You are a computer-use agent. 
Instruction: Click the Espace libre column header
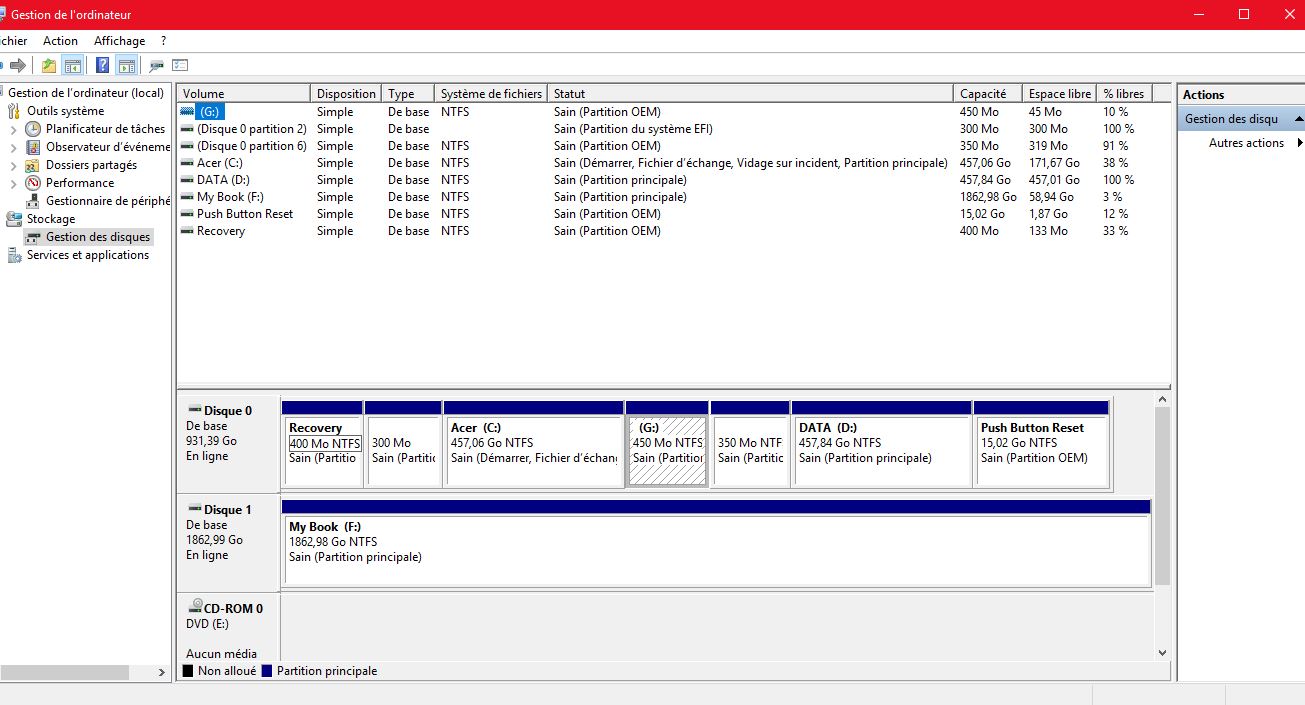click(1059, 94)
